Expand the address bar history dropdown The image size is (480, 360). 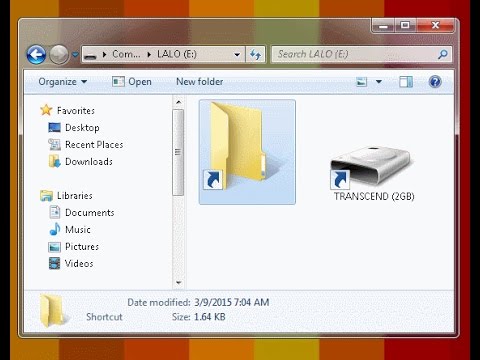point(237,54)
